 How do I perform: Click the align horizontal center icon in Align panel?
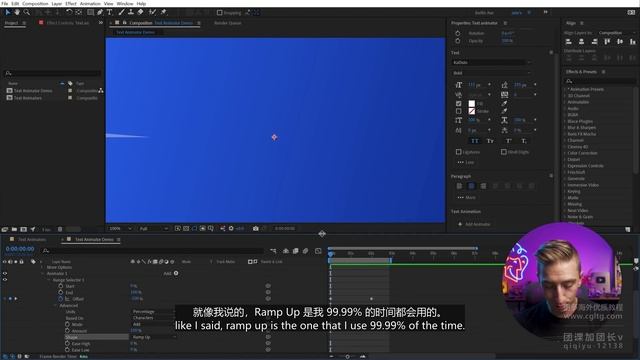(581, 42)
